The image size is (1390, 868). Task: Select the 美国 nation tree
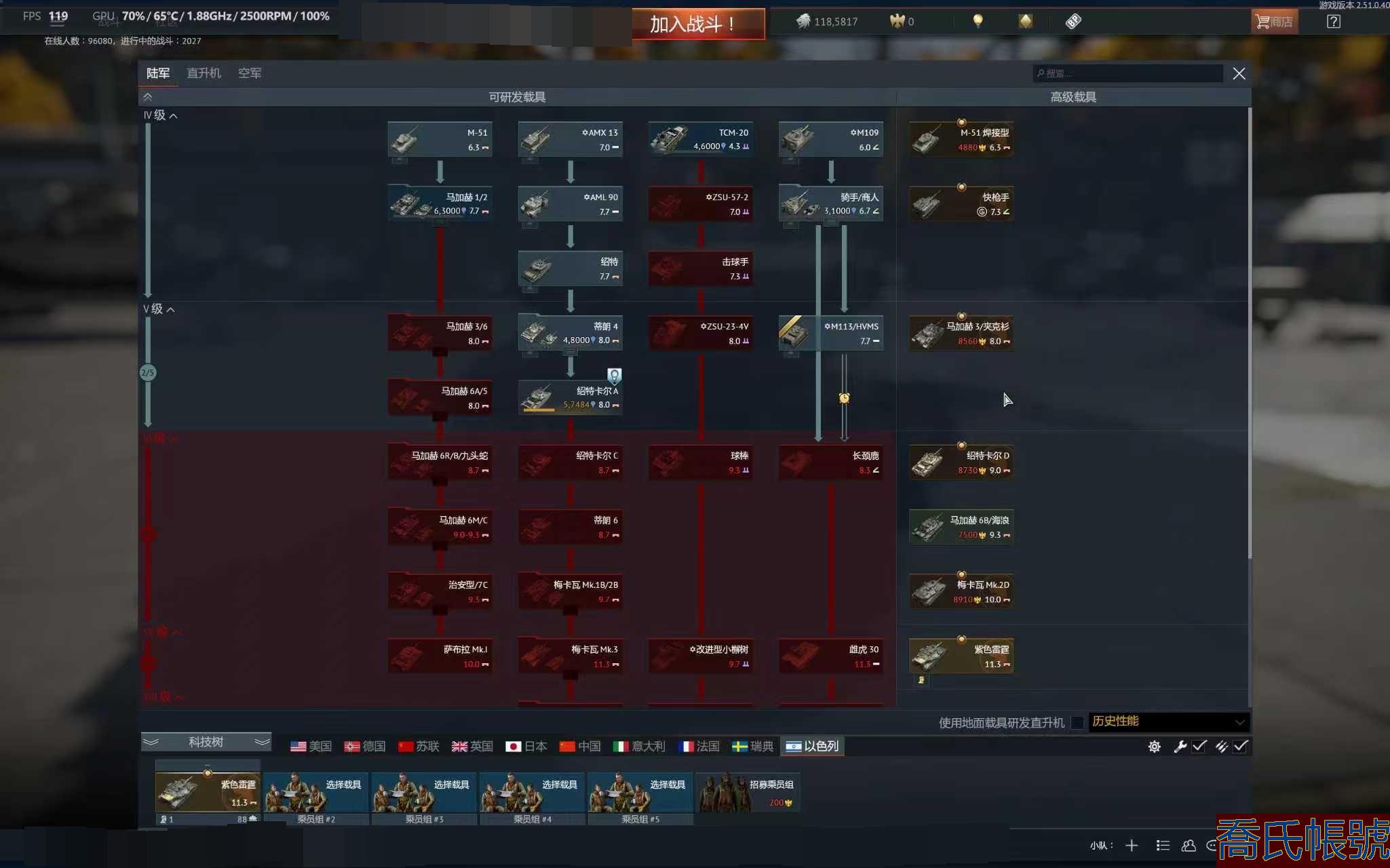[x=311, y=747]
